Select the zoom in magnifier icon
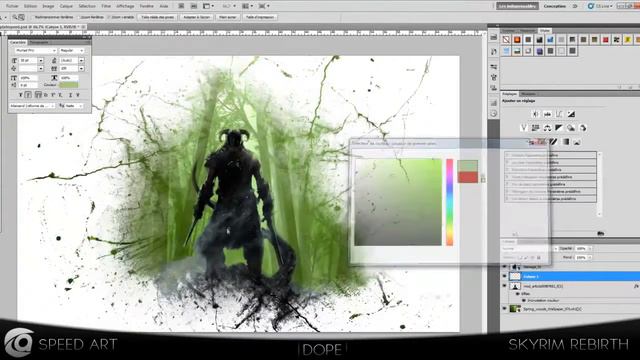640x360 pixels. click(15, 17)
